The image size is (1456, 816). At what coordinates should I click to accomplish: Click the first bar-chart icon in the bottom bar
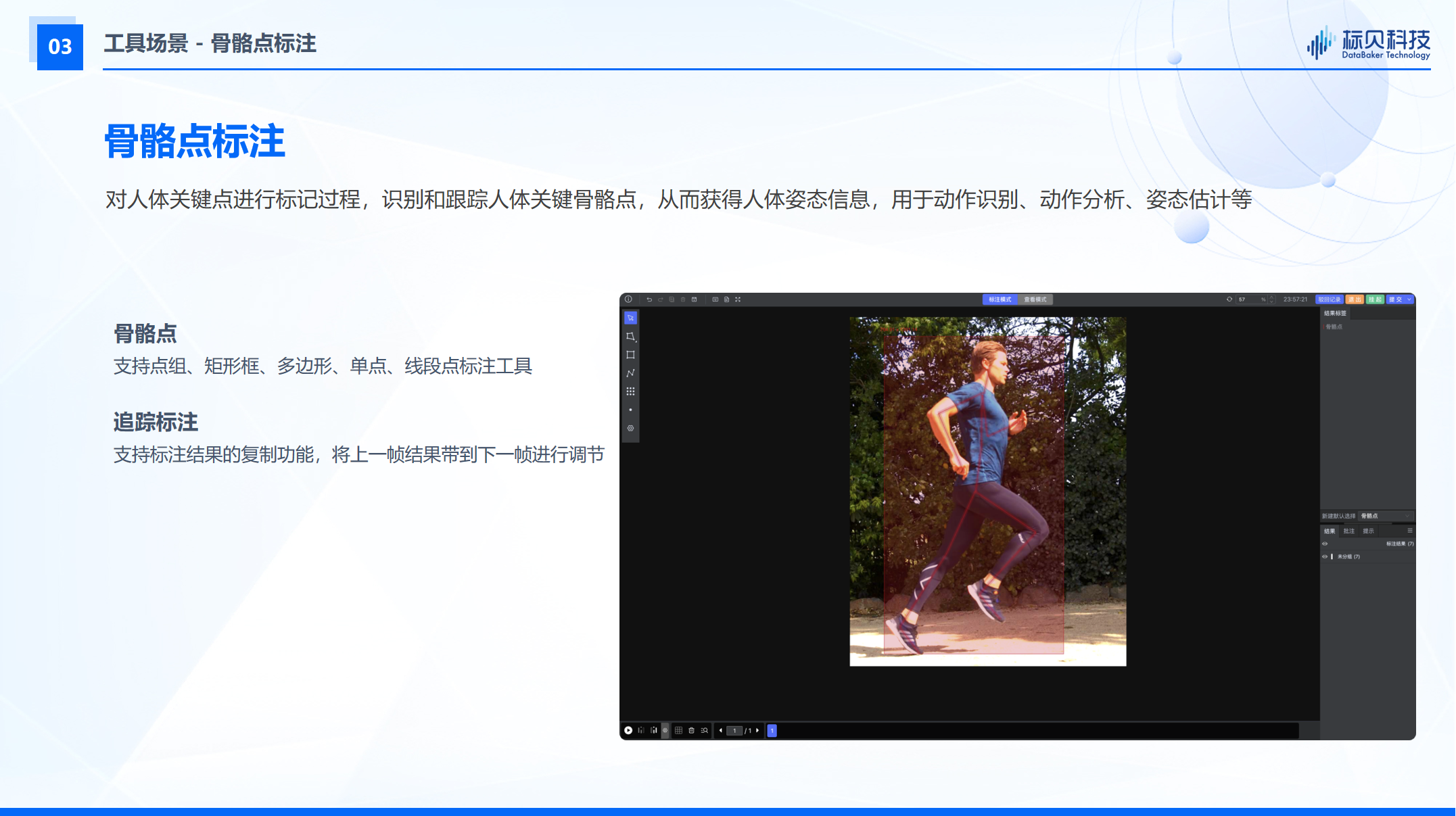[x=641, y=730]
